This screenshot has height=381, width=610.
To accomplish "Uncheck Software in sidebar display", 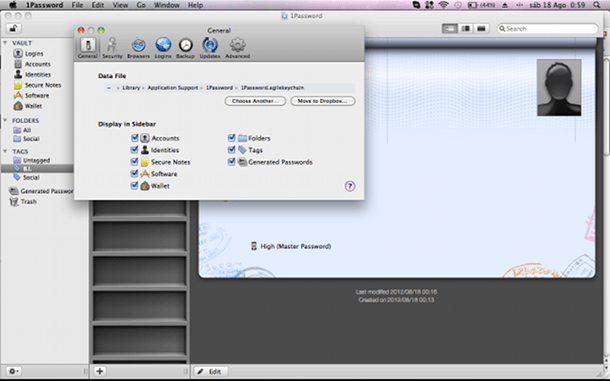I will [135, 174].
